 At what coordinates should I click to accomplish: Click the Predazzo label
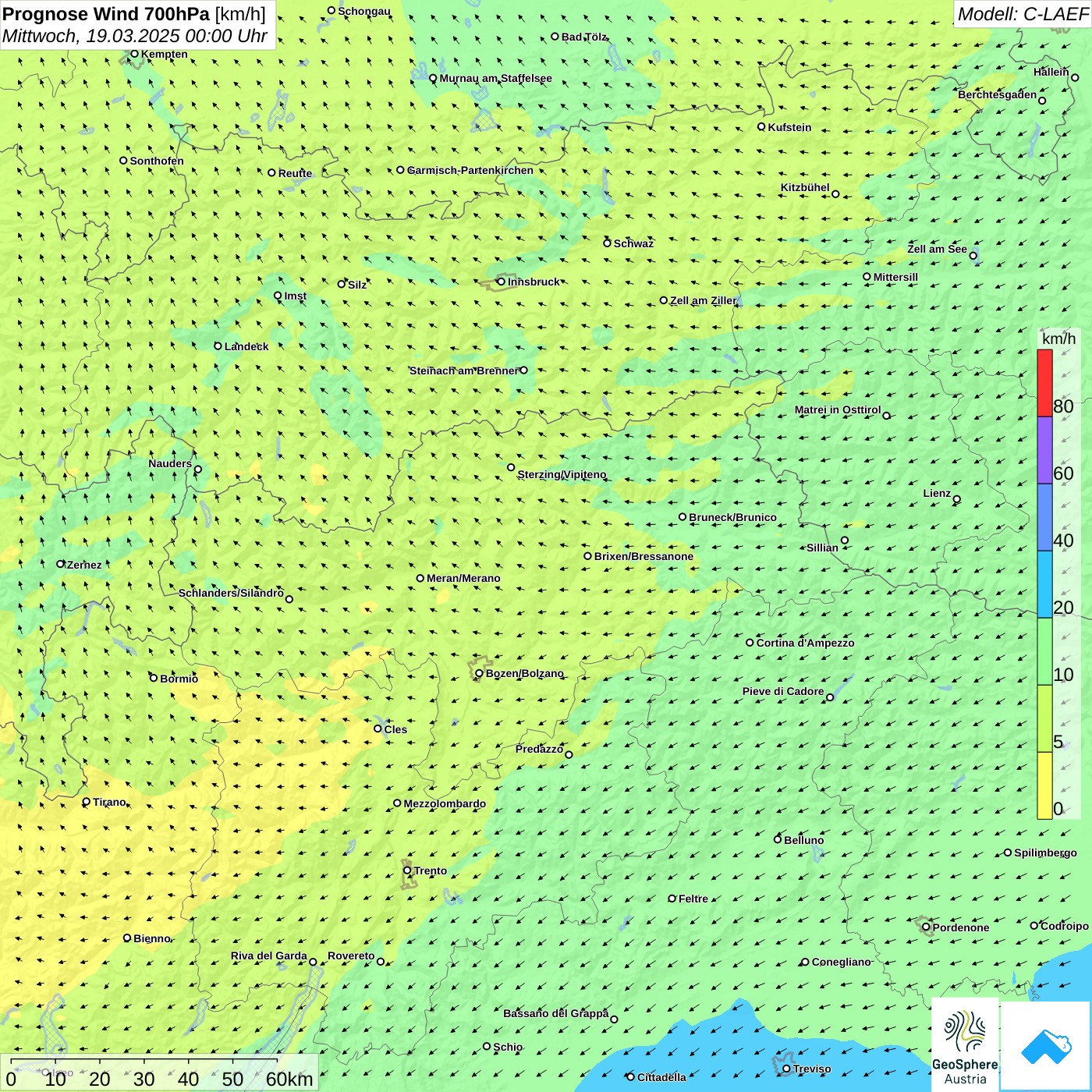[x=539, y=749]
